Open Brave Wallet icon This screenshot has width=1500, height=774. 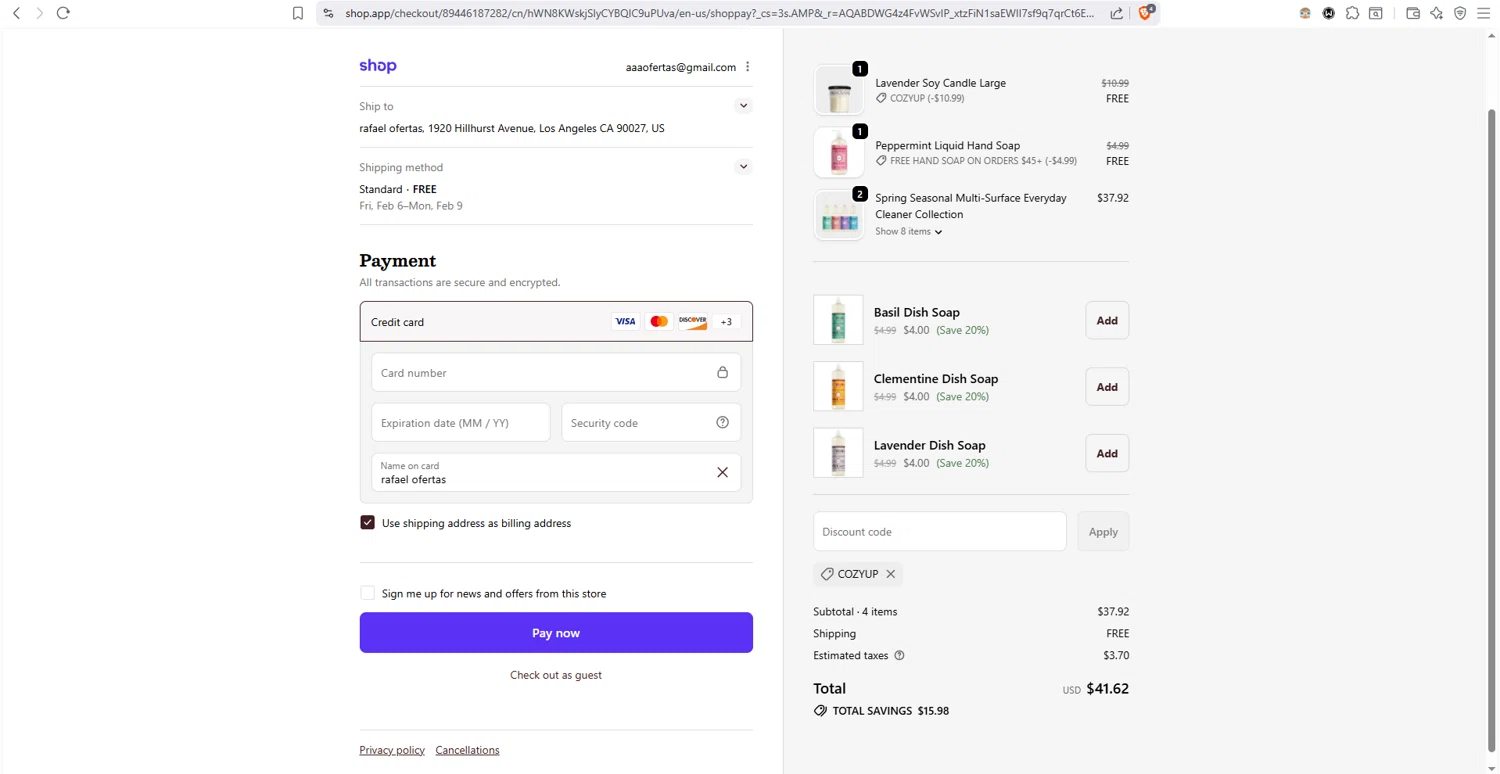pyautogui.click(x=1413, y=13)
